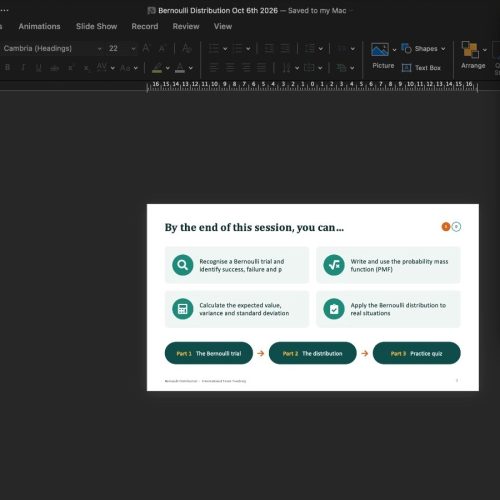Image resolution: width=500 pixels, height=500 pixels.
Task: Click the Character Spacing AV icon
Action: [102, 68]
